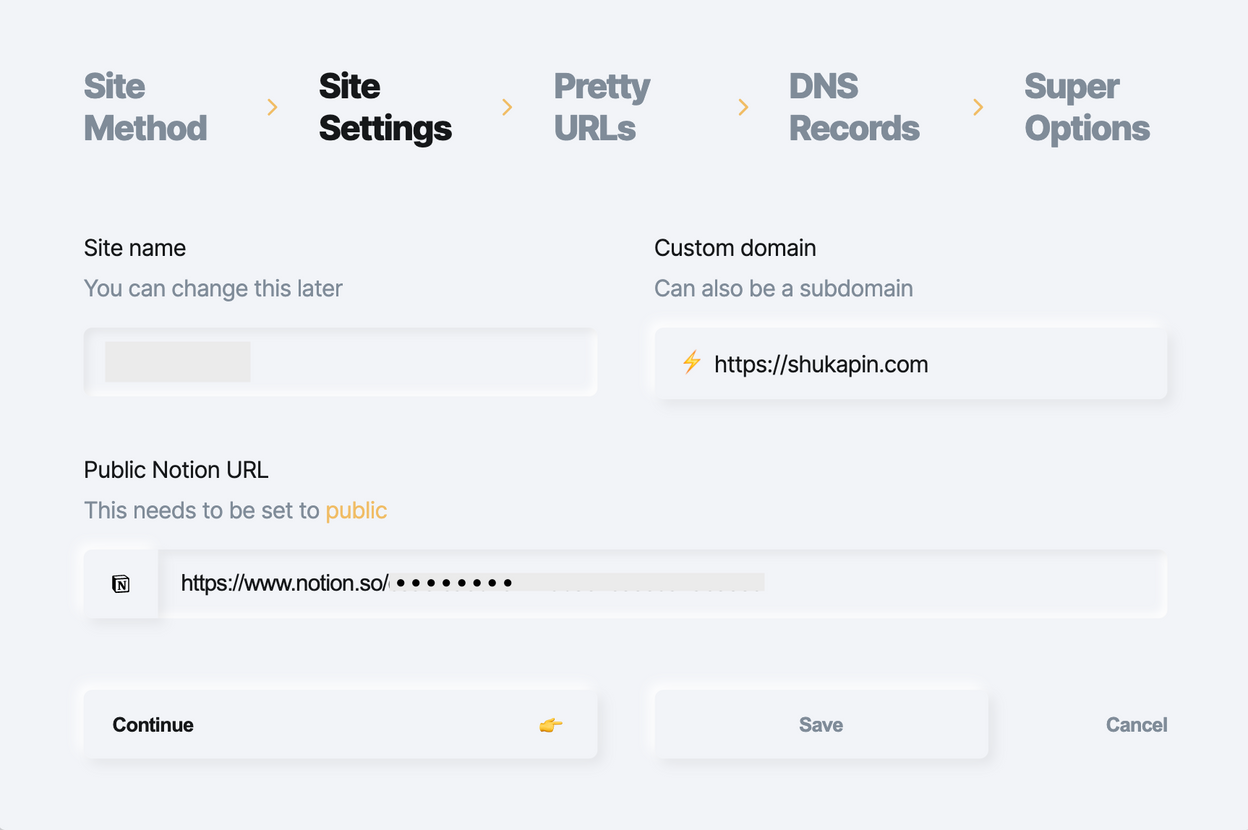The width and height of the screenshot is (1248, 830).
Task: Click the Save button
Action: [x=821, y=724]
